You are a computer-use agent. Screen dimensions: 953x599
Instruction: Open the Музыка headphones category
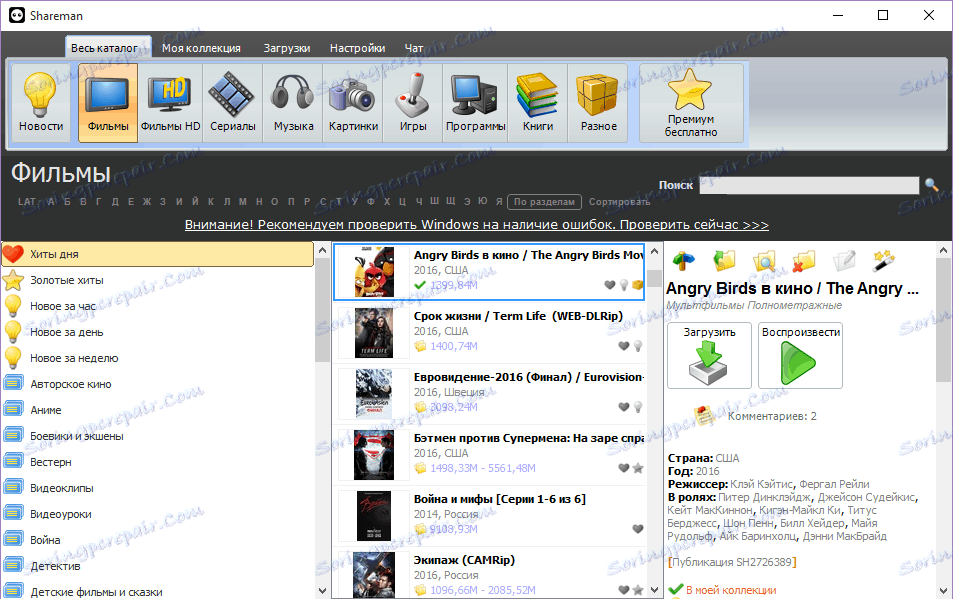(293, 103)
